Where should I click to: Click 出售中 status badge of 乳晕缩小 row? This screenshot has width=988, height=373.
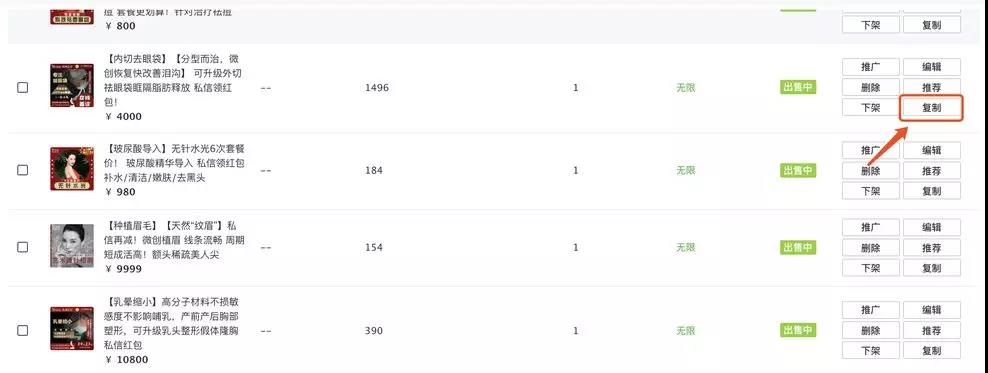coord(798,330)
